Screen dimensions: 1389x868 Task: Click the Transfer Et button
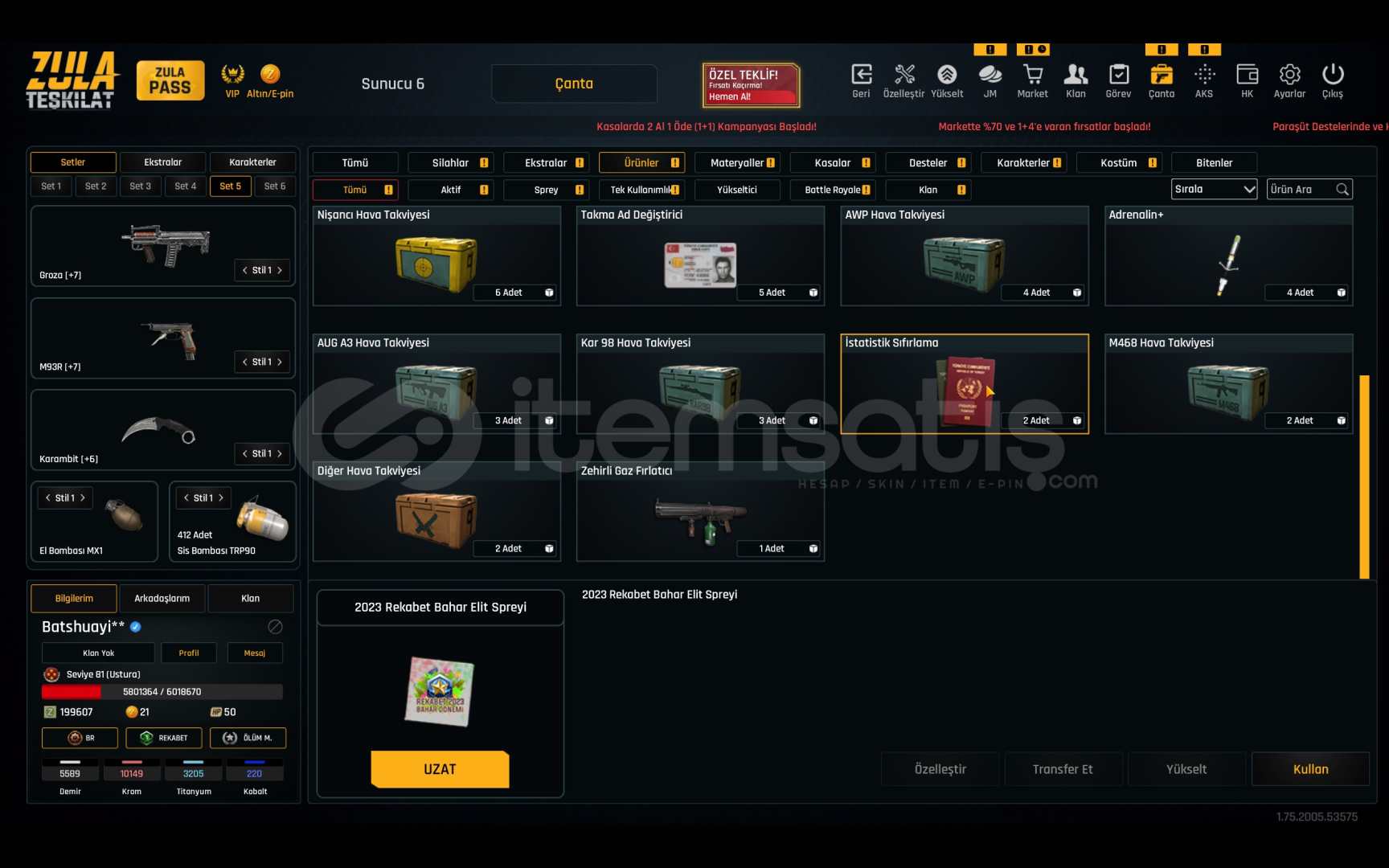tap(1063, 769)
